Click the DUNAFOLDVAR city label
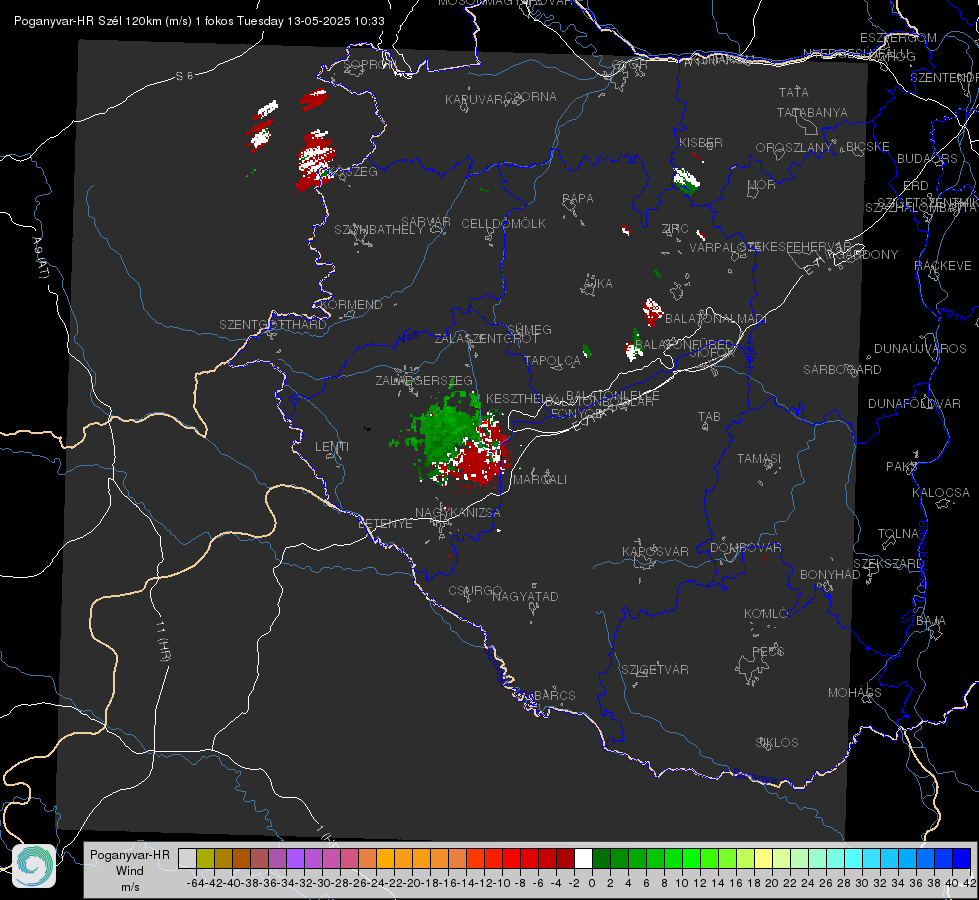Image resolution: width=979 pixels, height=900 pixels. pyautogui.click(x=914, y=403)
